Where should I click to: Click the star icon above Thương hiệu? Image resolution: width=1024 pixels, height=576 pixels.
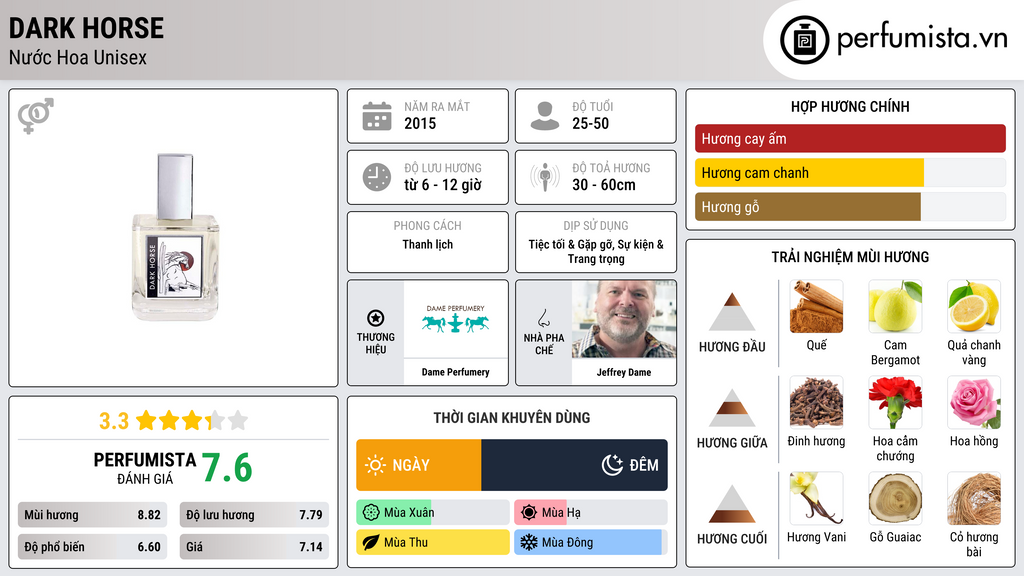[x=376, y=318]
